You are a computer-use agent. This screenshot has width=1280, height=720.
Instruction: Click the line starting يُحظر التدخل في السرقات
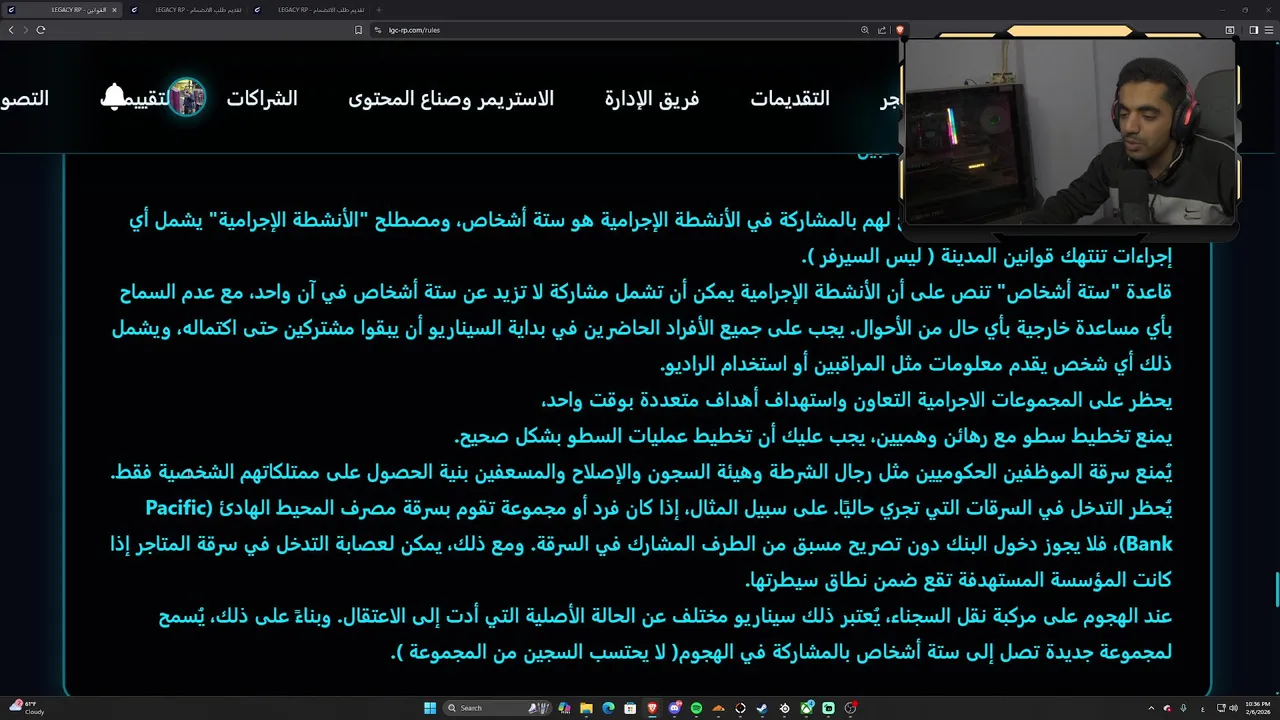659,508
